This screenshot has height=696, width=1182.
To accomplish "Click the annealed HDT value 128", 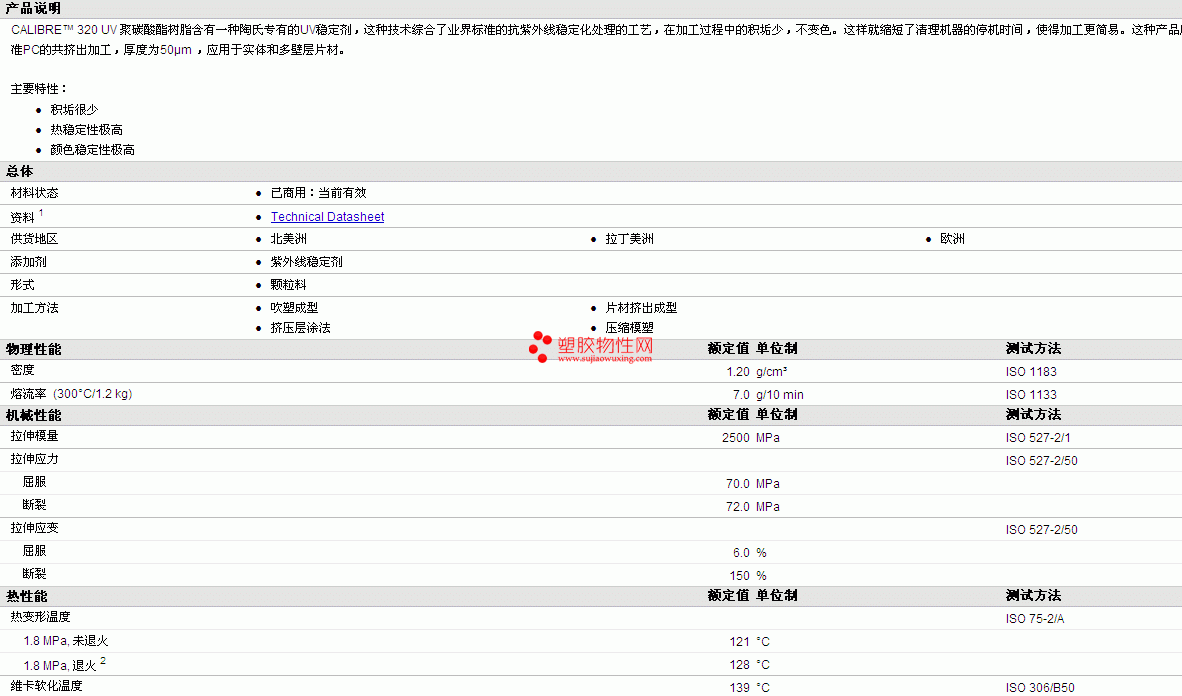I will coord(740,665).
